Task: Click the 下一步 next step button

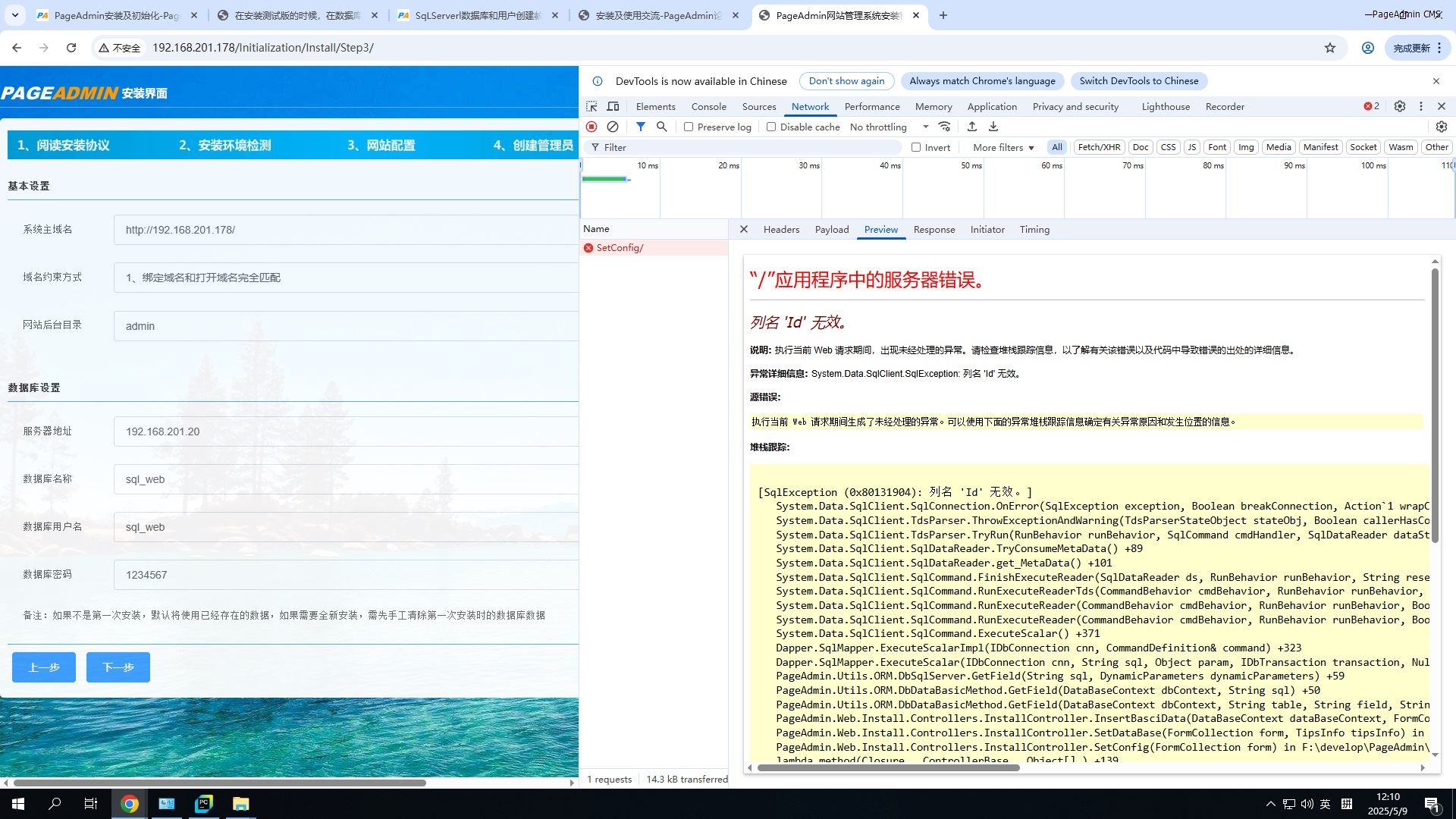Action: (118, 667)
